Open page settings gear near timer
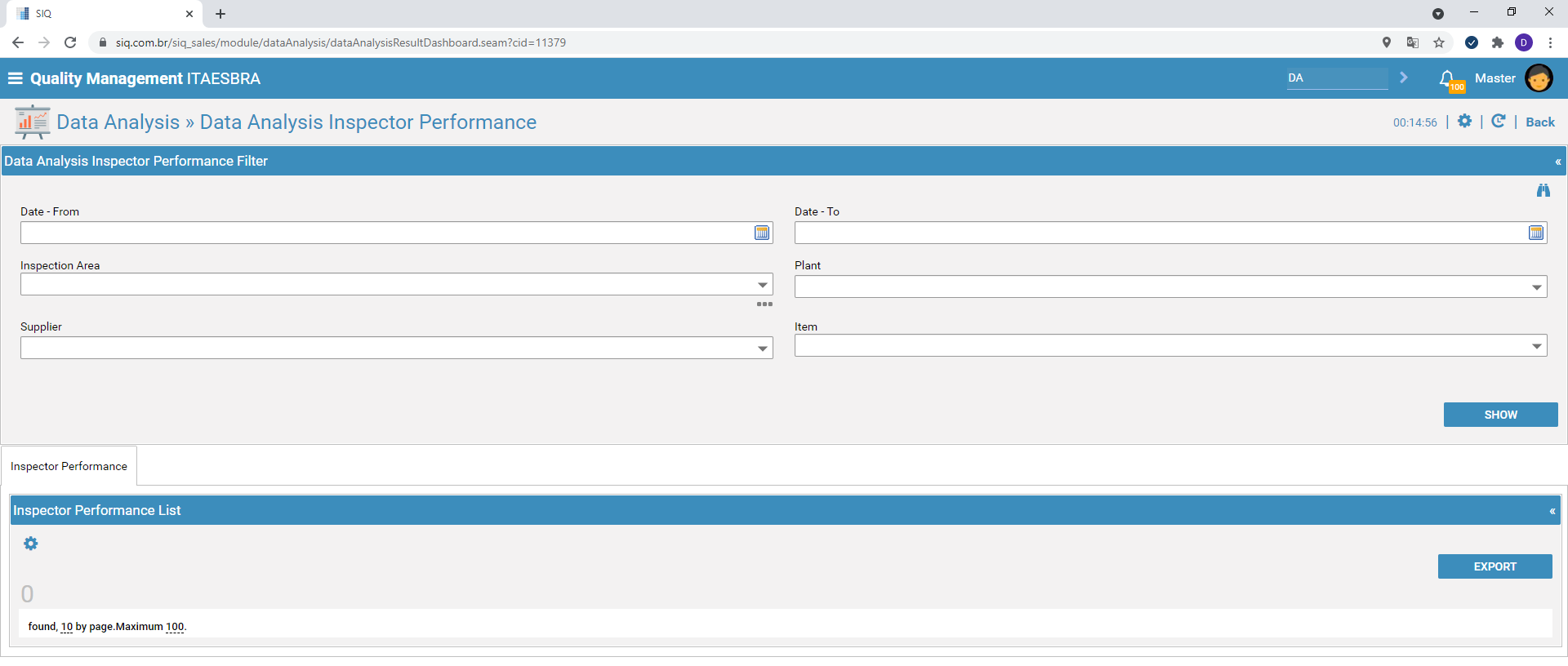Viewport: 1568px width, 666px height. pos(1464,121)
